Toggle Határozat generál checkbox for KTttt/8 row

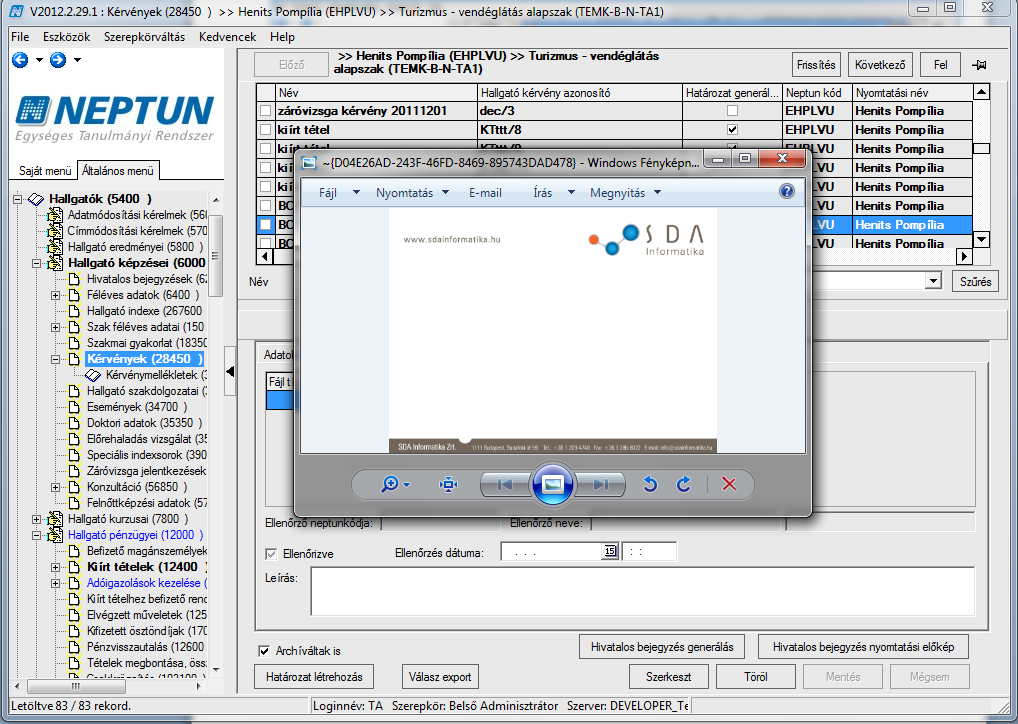pyautogui.click(x=732, y=130)
